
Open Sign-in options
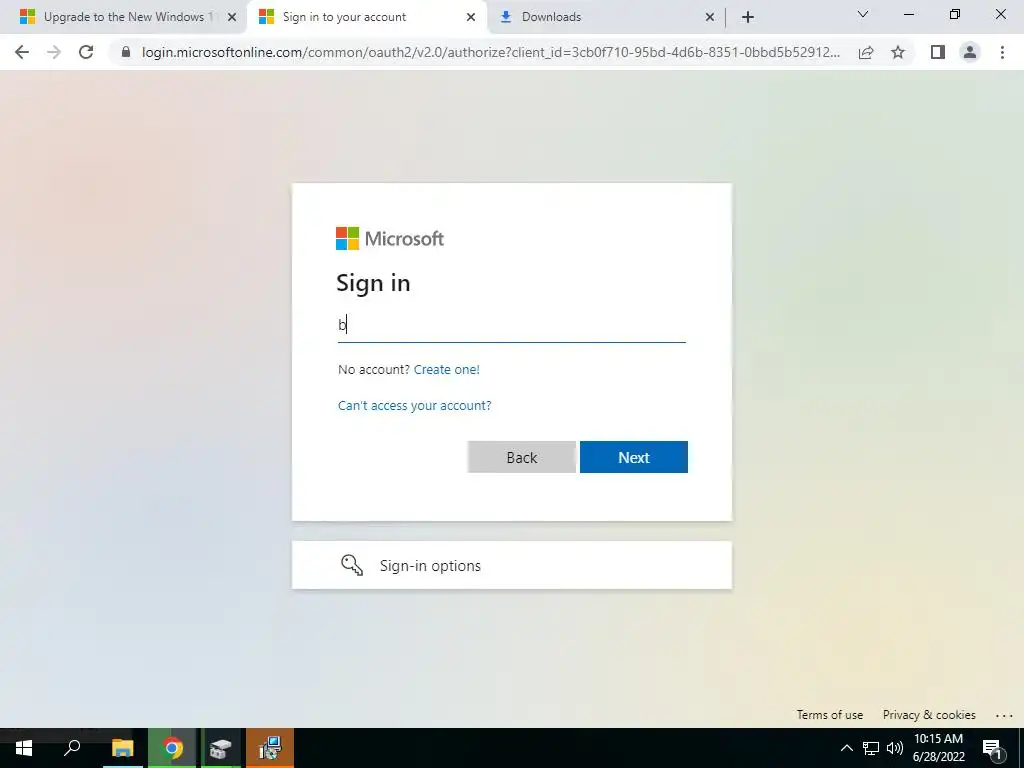pyautogui.click(x=511, y=565)
